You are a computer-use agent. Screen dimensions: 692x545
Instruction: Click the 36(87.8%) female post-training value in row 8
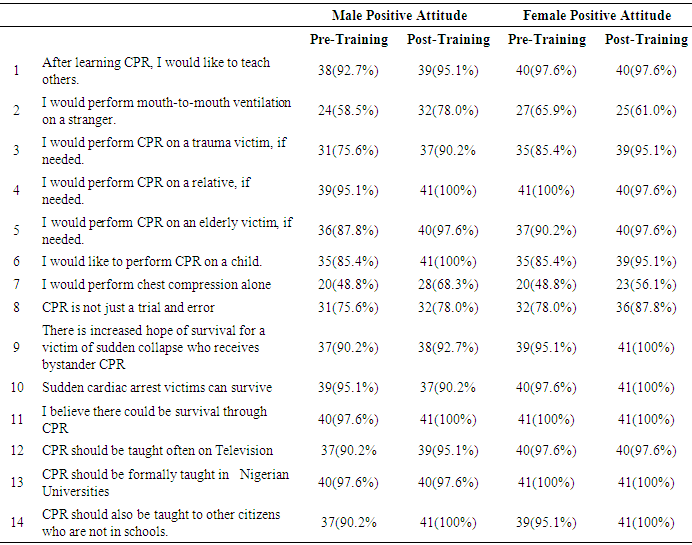point(646,308)
